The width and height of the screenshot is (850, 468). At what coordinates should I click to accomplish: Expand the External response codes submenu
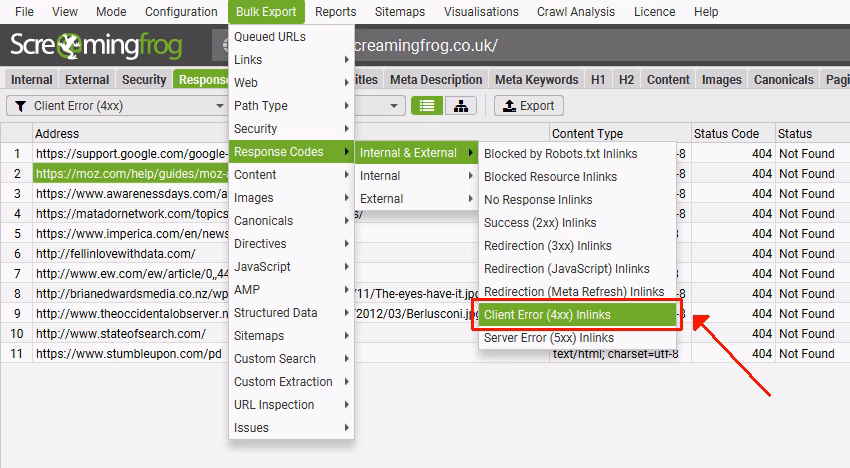point(416,199)
